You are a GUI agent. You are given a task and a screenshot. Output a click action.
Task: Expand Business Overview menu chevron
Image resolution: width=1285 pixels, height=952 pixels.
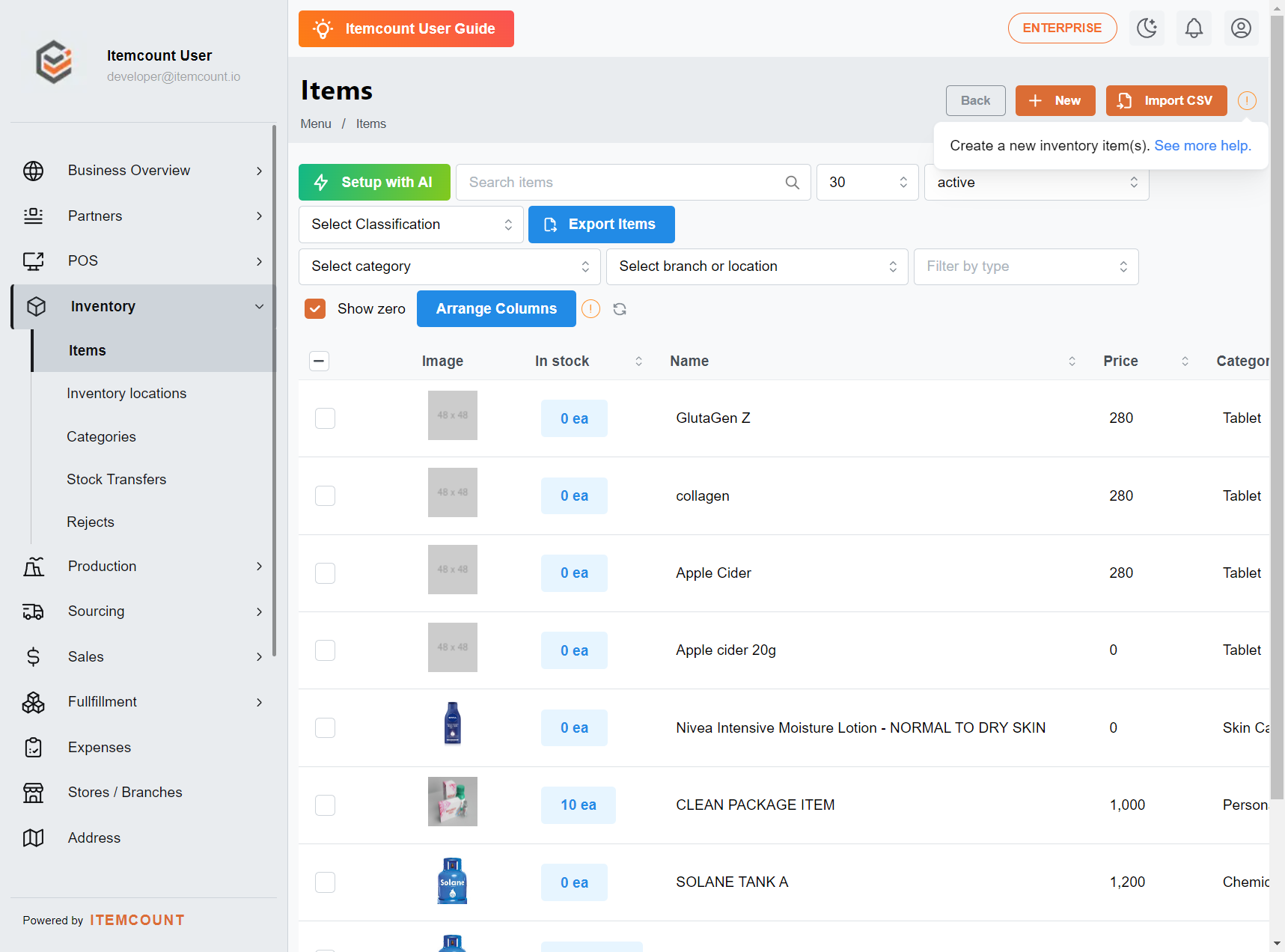(259, 171)
